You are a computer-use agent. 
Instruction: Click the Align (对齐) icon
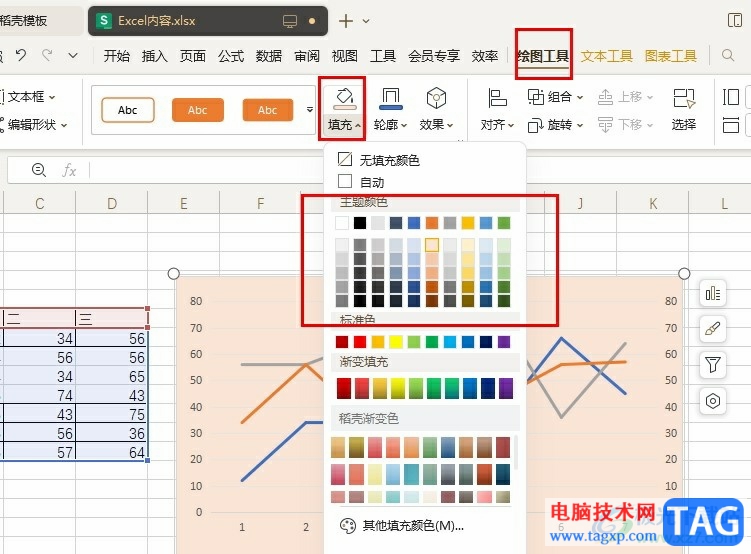click(x=495, y=98)
